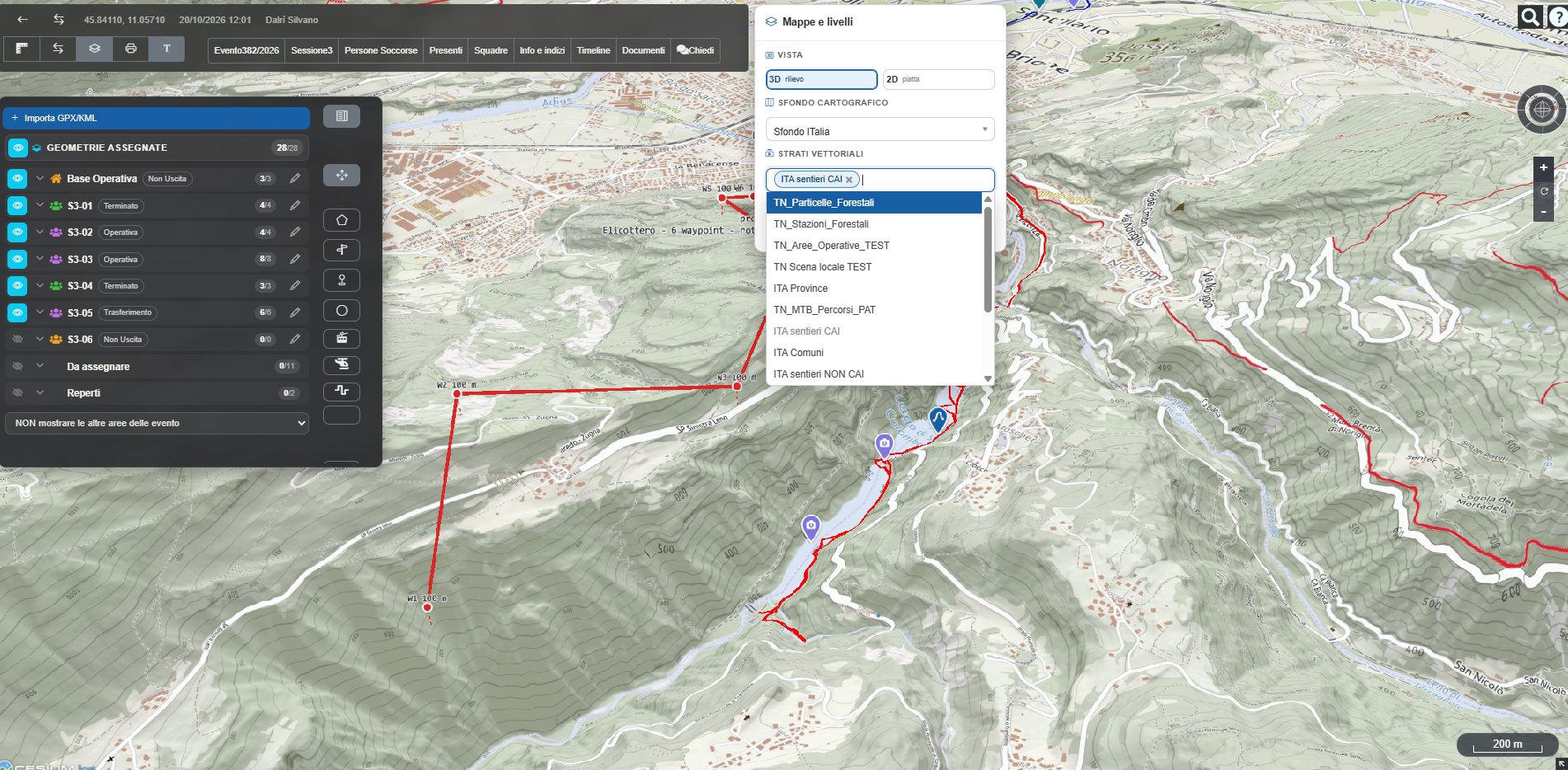Image resolution: width=1568 pixels, height=770 pixels.
Task: Open the Timeline tab
Action: tap(593, 50)
